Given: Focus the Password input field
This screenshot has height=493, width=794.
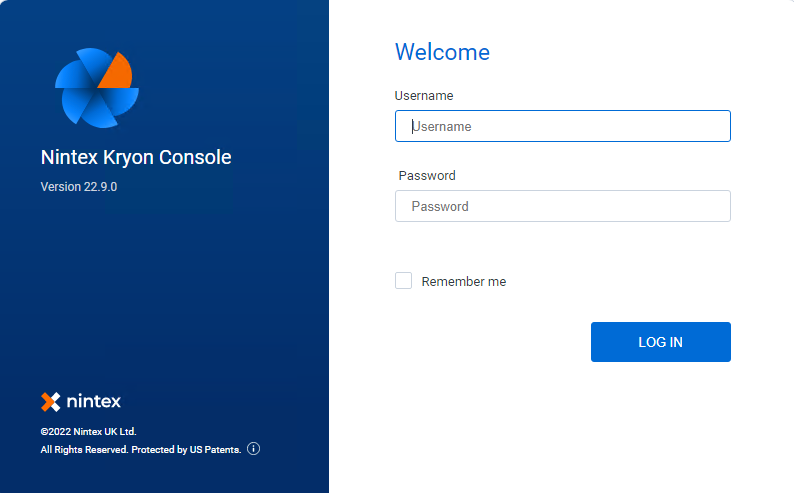Looking at the screenshot, I should coord(562,206).
